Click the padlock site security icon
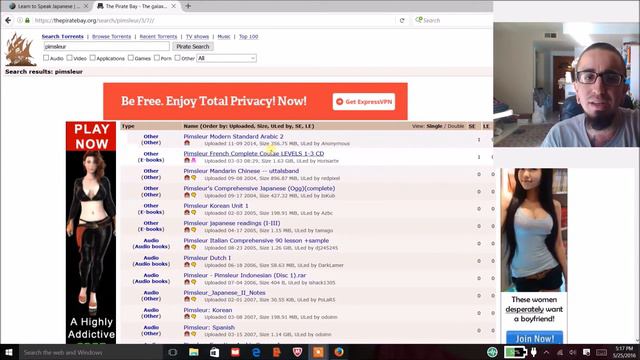This screenshot has height=360, width=640. point(27,20)
